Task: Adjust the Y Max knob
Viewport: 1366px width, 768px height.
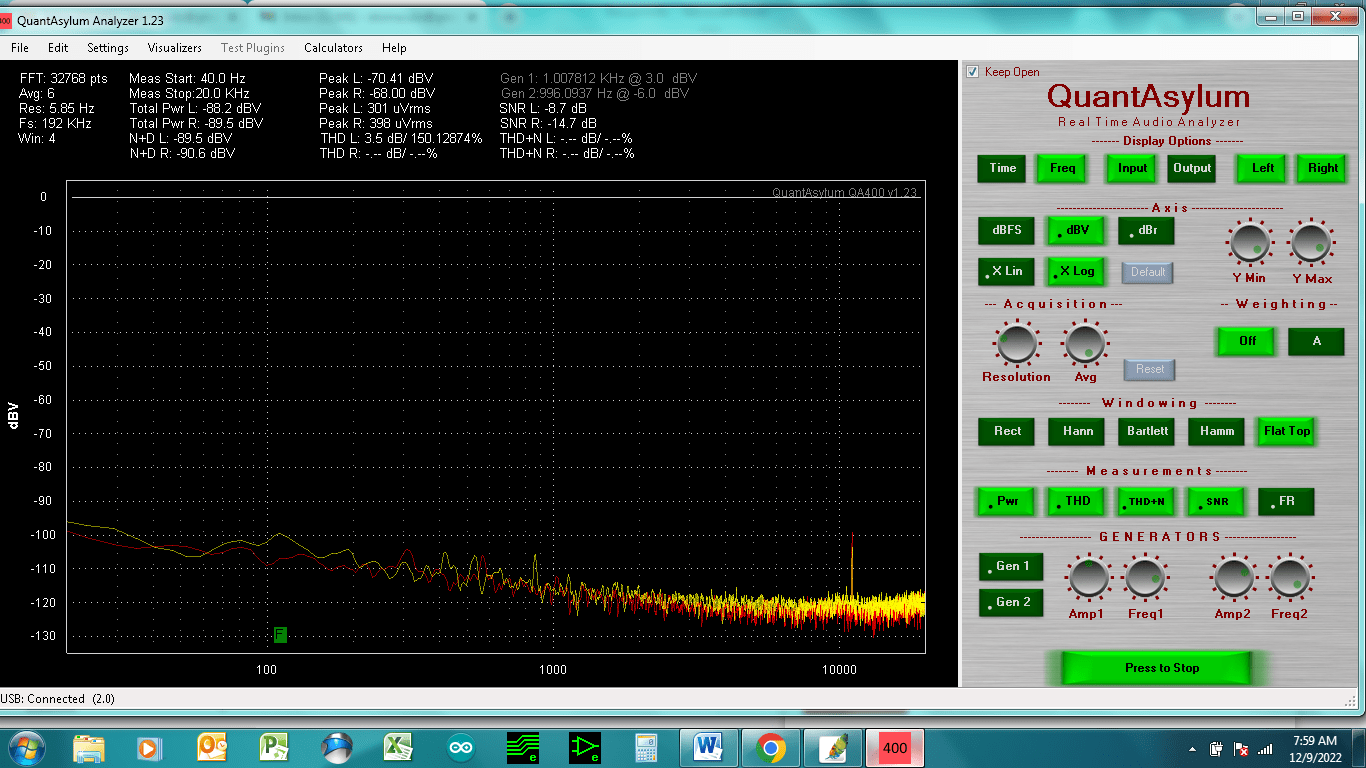Action: pos(1311,243)
